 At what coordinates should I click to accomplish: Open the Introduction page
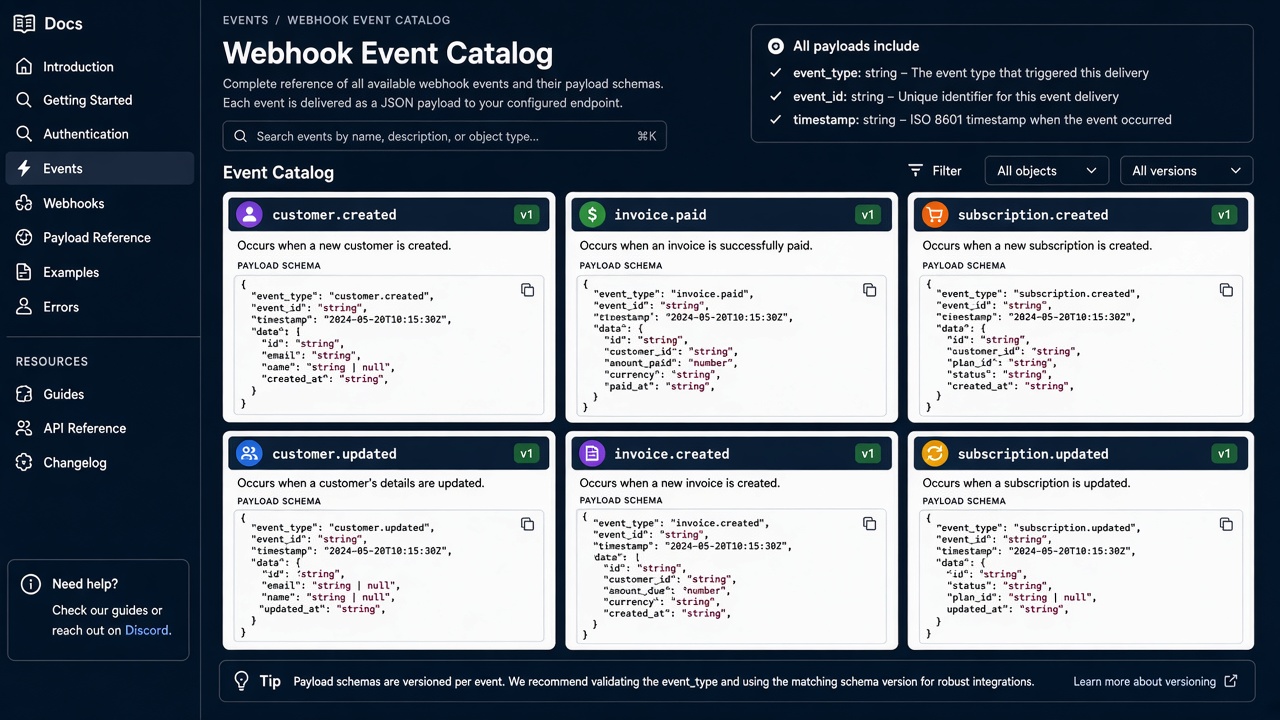click(99, 67)
